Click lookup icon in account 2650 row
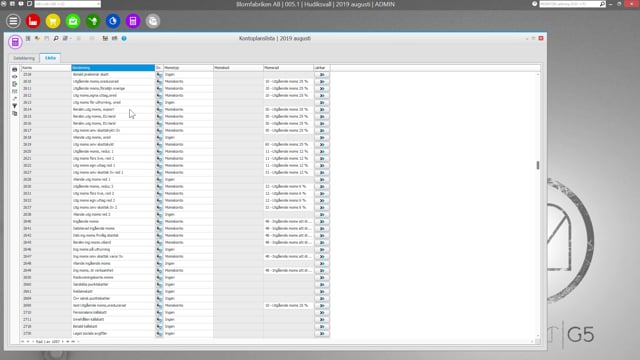 point(159,278)
